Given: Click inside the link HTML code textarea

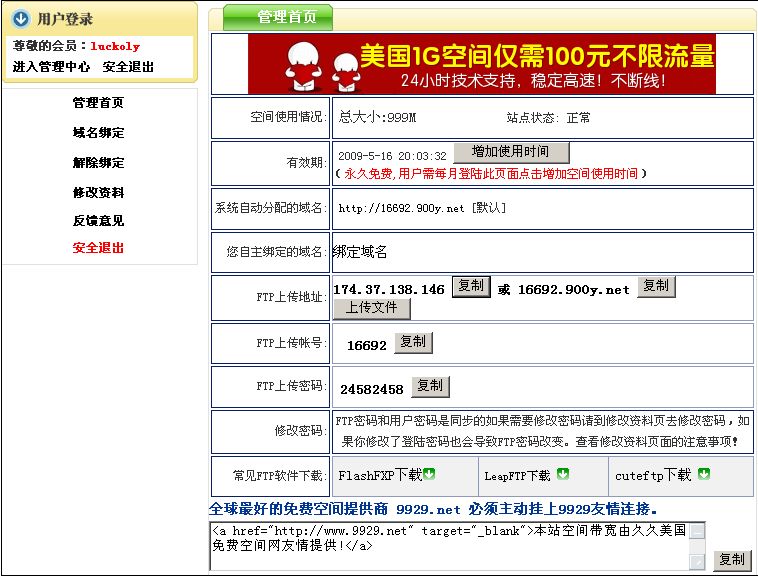Looking at the screenshot, I should [450, 545].
